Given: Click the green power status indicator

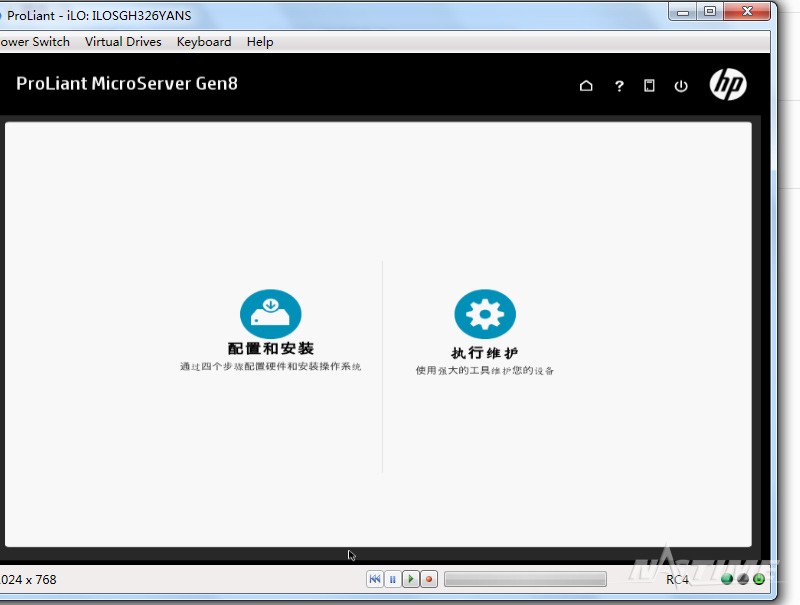Looking at the screenshot, I should [759, 579].
